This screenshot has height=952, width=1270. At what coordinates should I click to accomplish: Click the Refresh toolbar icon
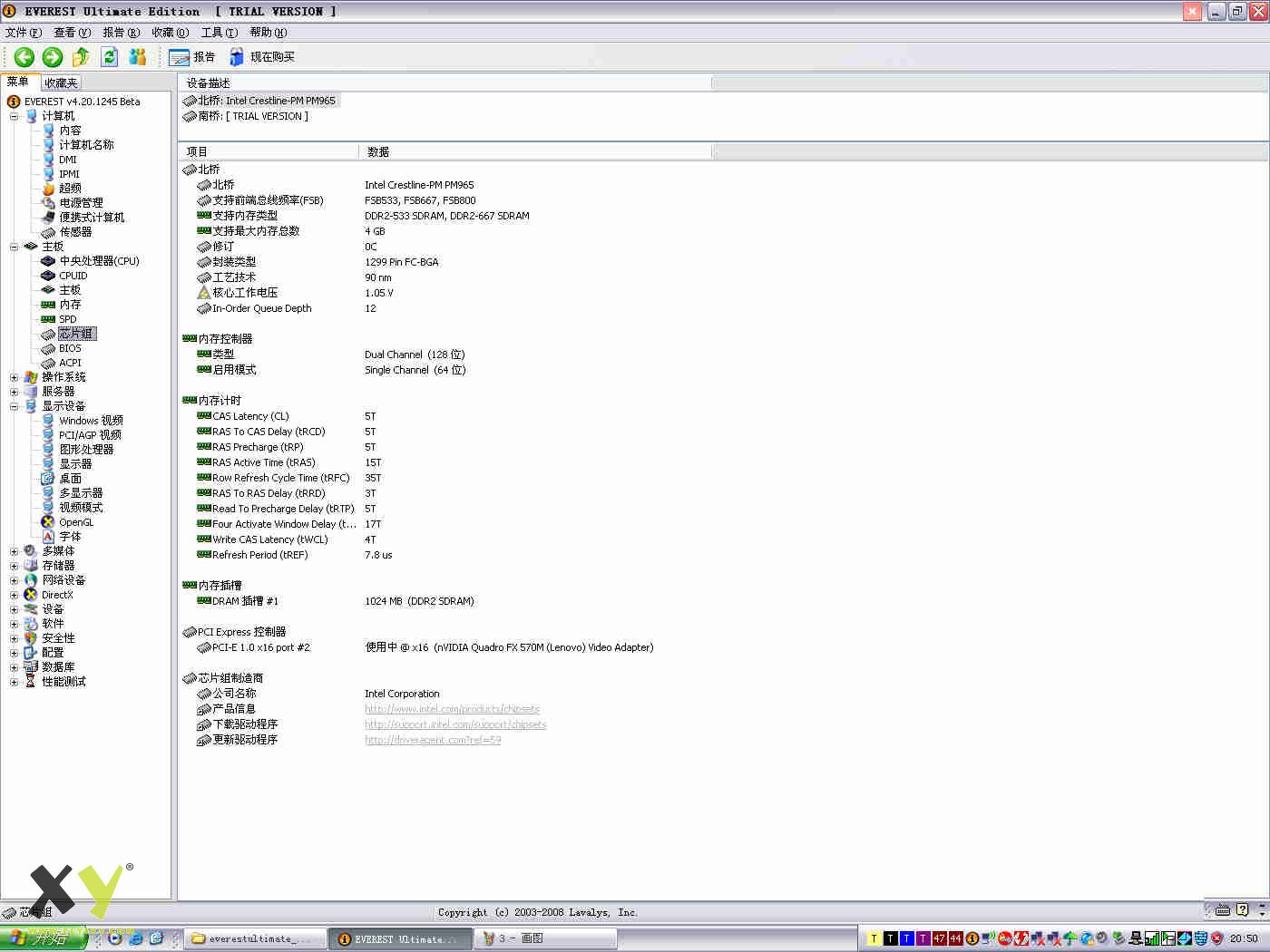coord(109,57)
